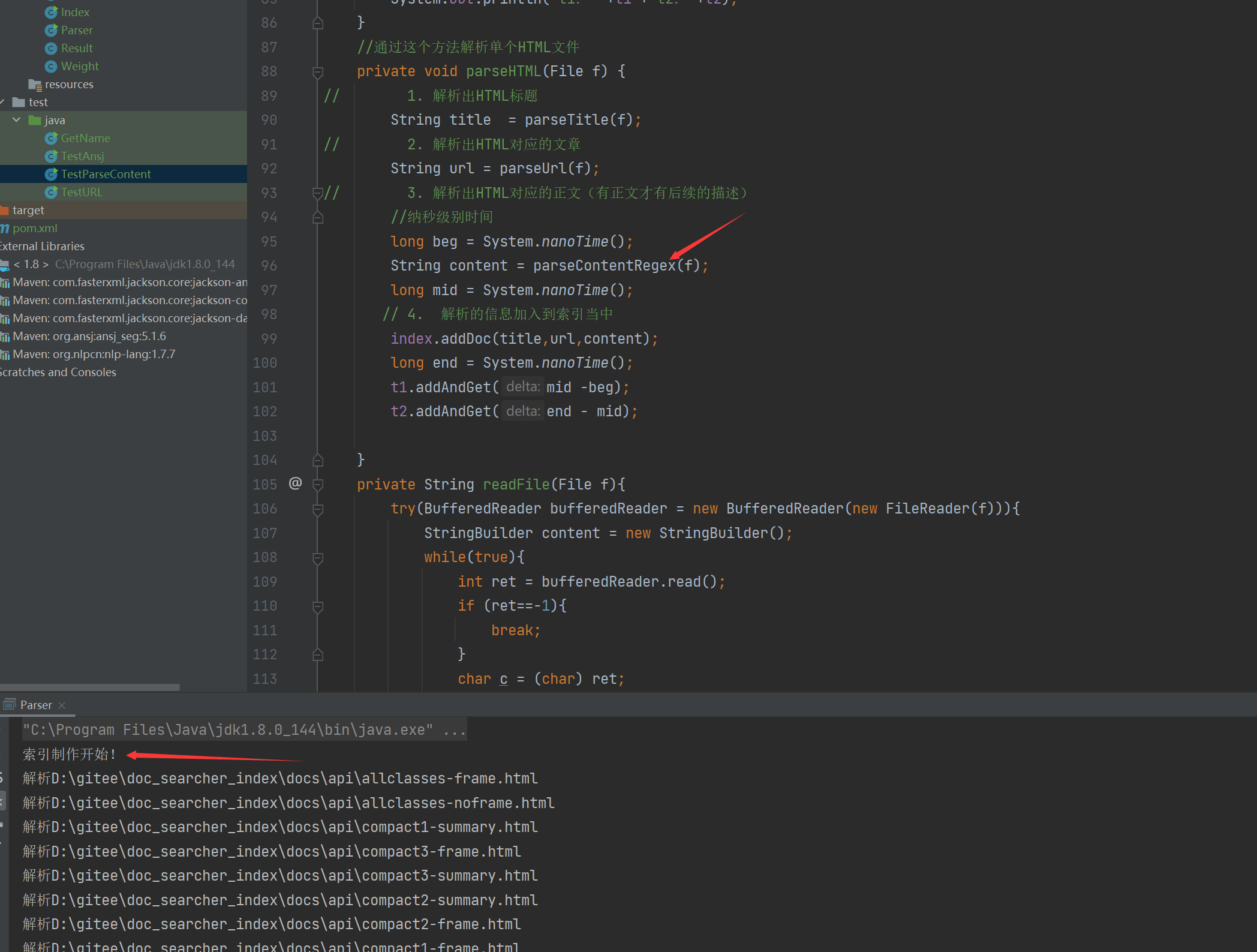Click the Index class icon

click(51, 12)
